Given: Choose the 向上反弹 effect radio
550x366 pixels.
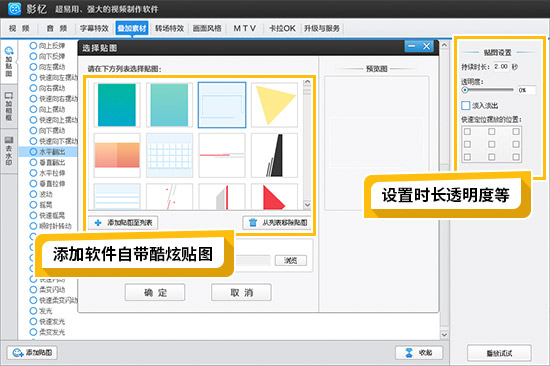Looking at the screenshot, I should click(33, 46).
